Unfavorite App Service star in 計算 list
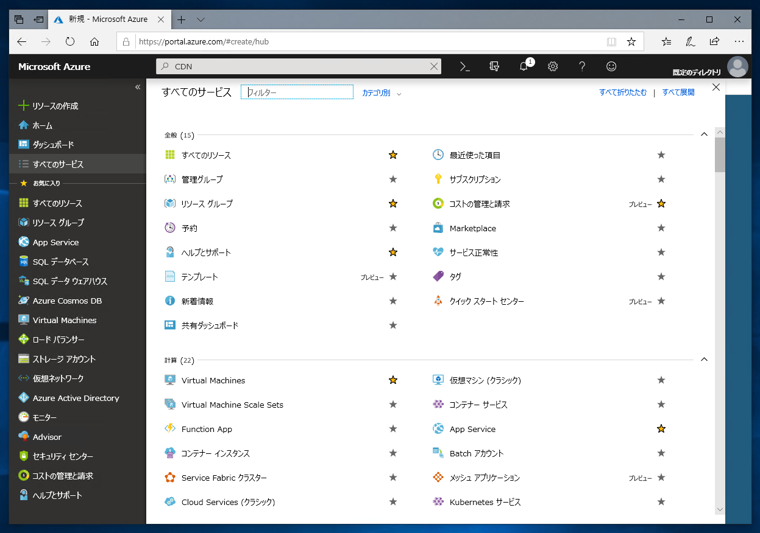The image size is (760, 533). tap(661, 429)
